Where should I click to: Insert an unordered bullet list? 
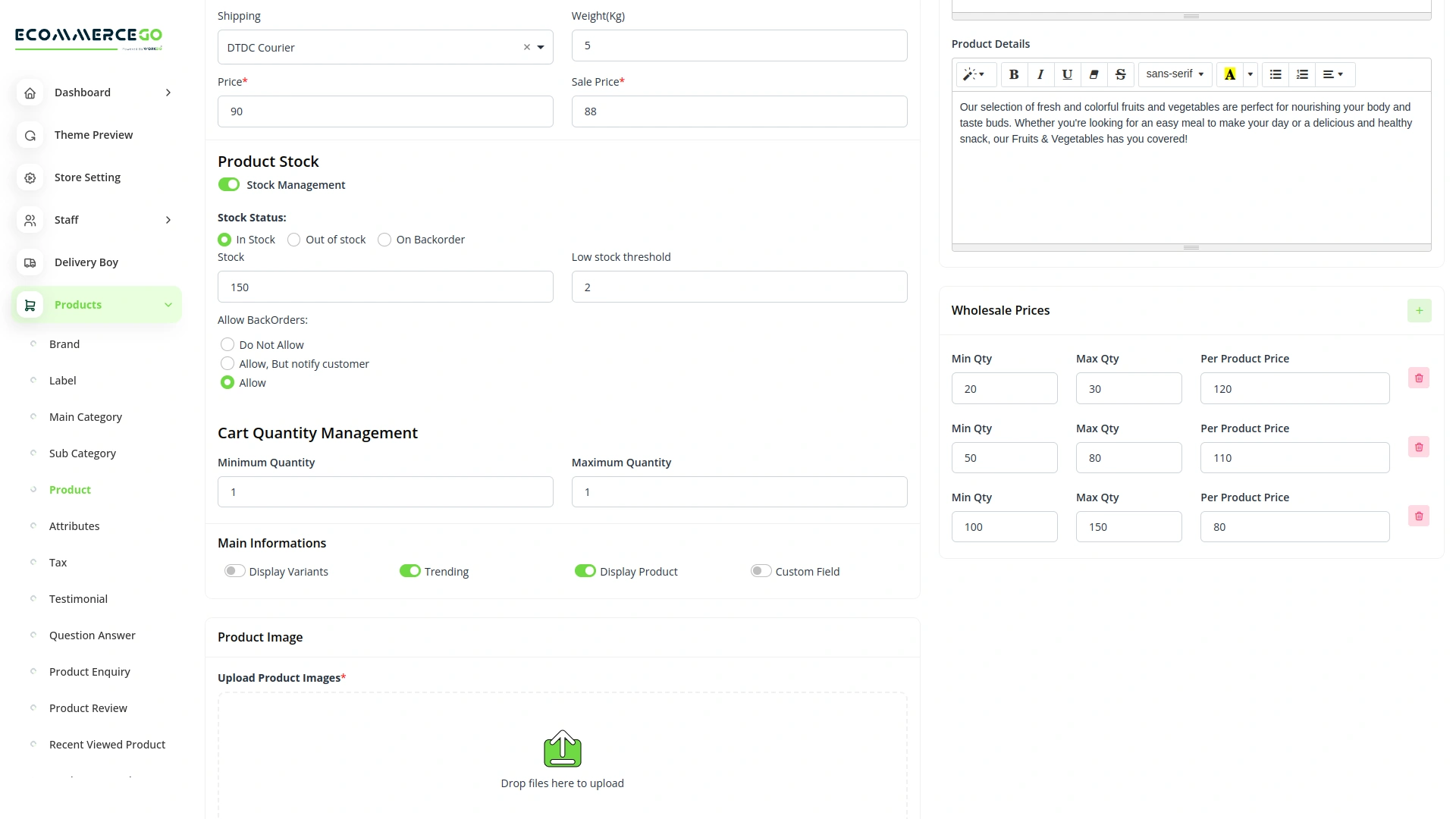1276,74
